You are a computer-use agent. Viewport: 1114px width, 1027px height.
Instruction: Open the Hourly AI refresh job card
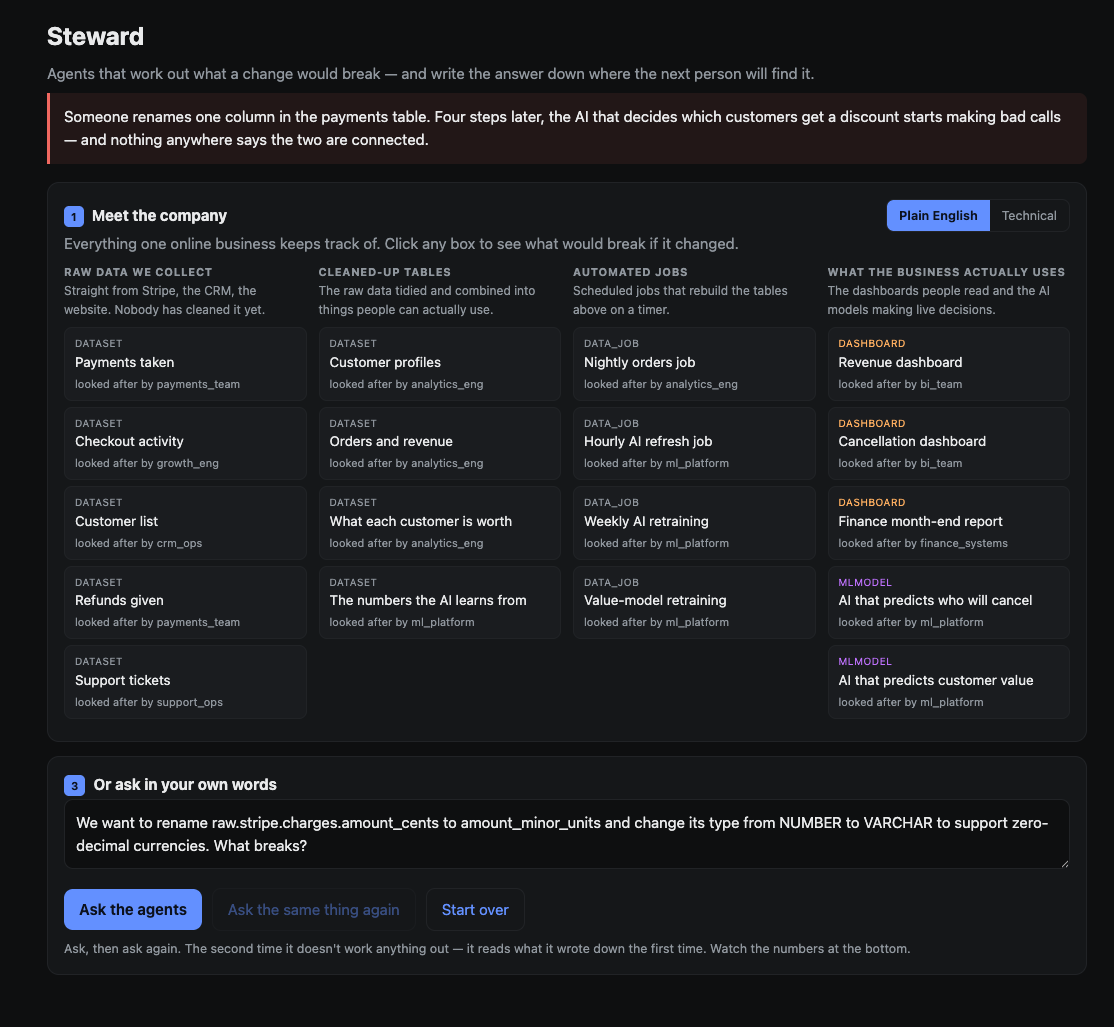pos(694,443)
